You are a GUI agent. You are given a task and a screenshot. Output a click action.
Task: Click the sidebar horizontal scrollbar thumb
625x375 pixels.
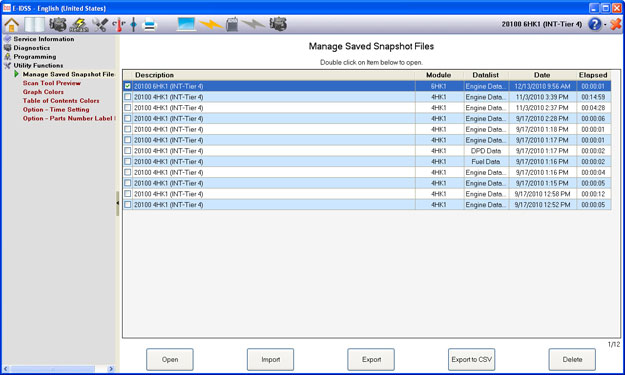point(53,369)
